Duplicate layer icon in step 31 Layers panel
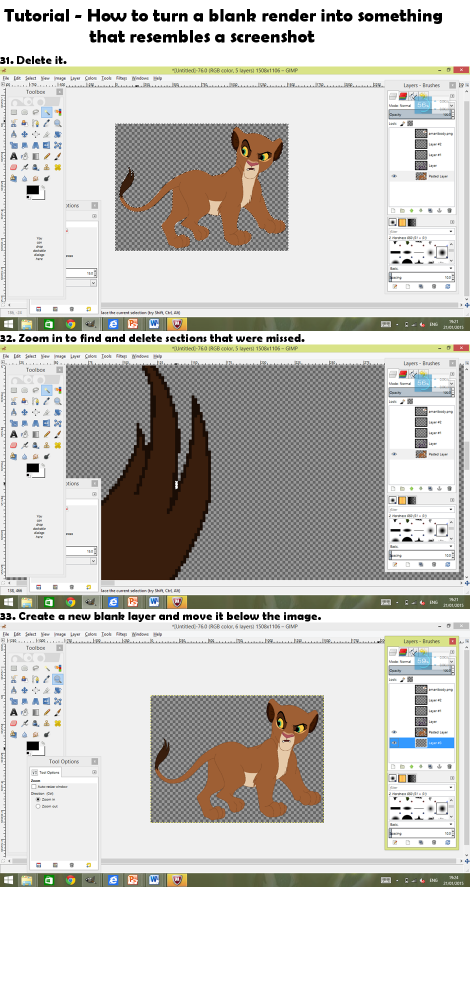The image size is (470, 1000). 430,210
